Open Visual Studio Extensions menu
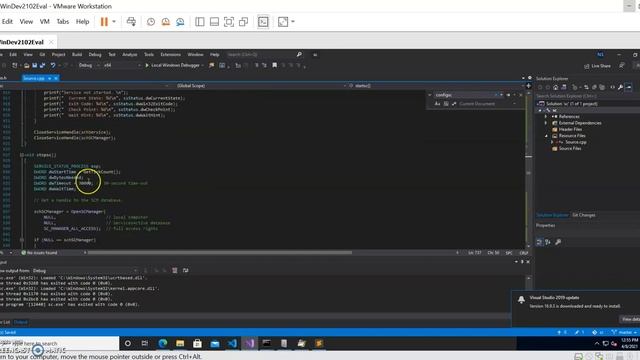Screen dimensions: 640x360 (x=171, y=54)
